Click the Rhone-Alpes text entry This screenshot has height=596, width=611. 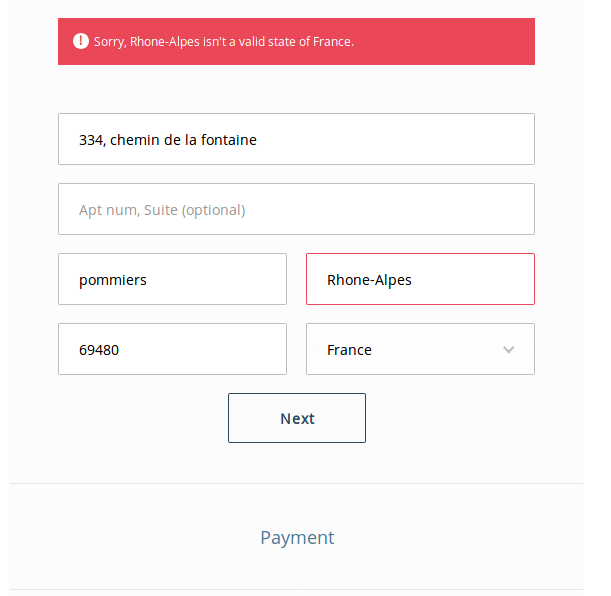click(369, 280)
